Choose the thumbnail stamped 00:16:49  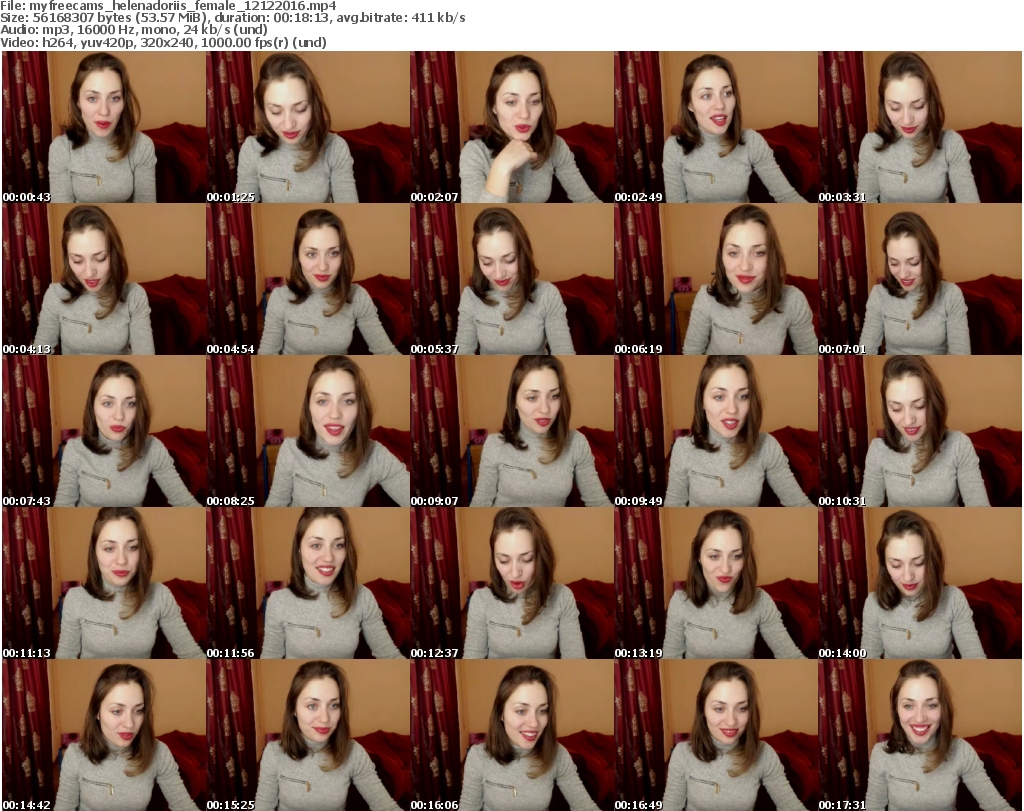tap(716, 735)
